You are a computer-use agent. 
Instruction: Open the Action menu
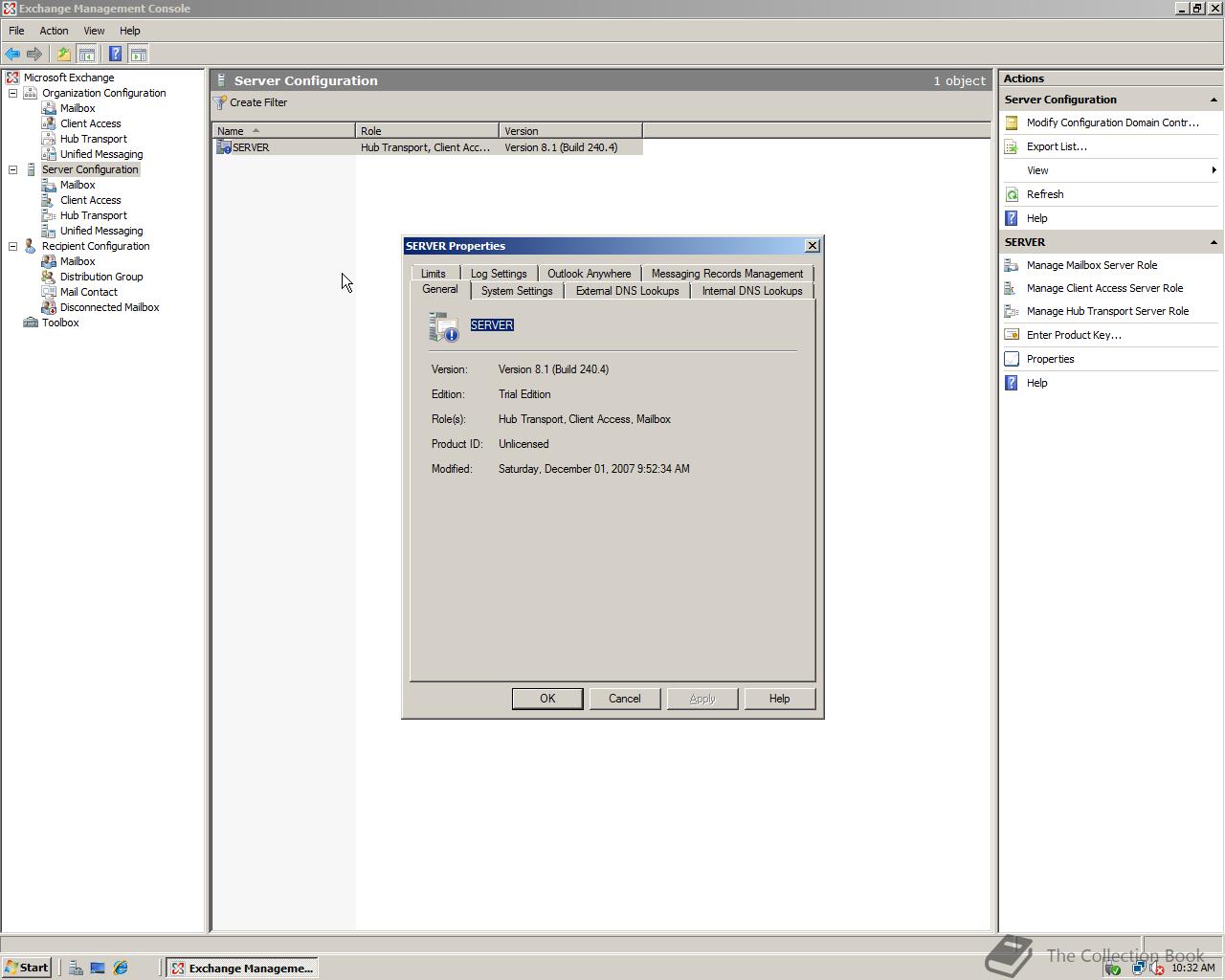54,31
